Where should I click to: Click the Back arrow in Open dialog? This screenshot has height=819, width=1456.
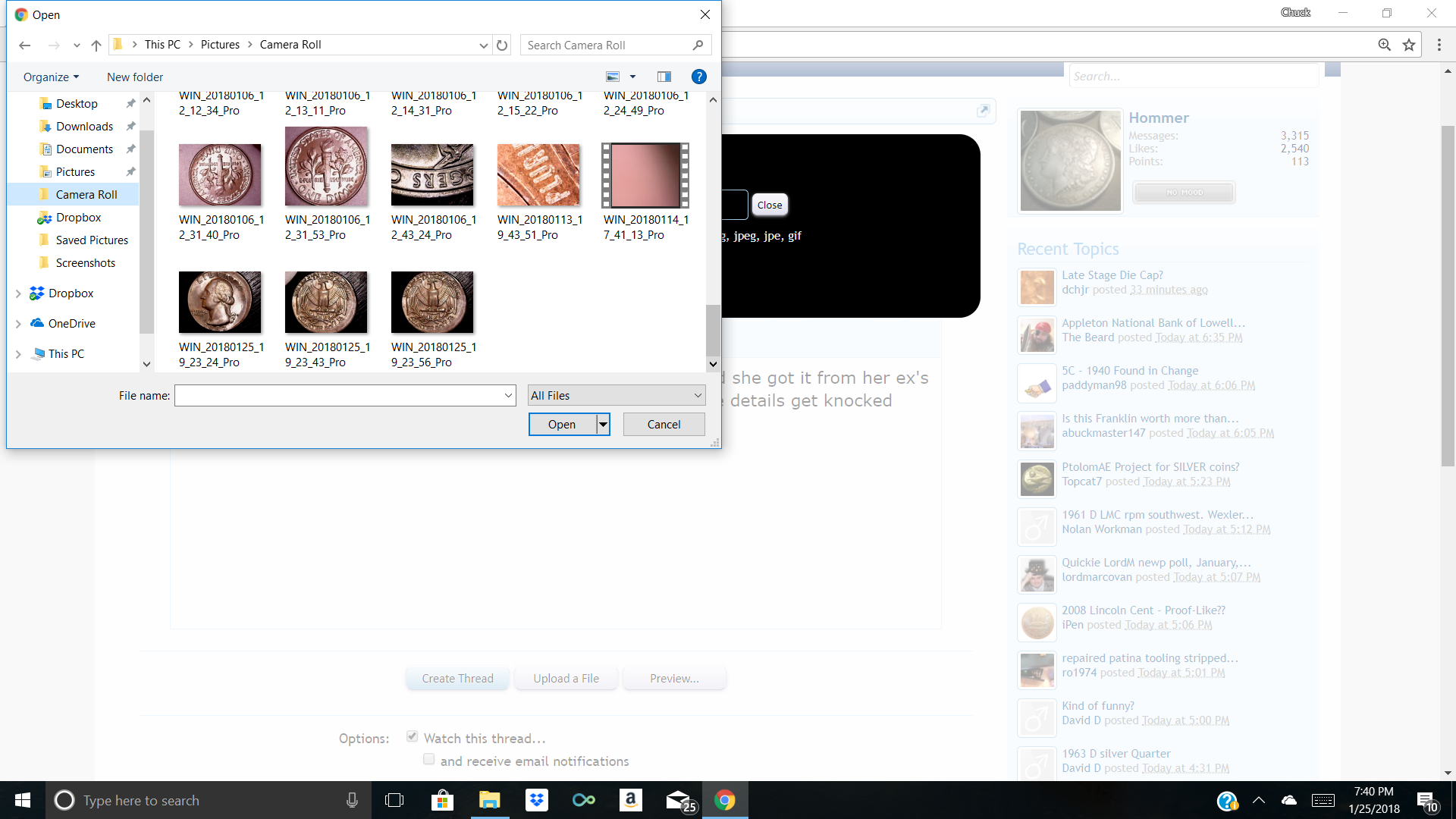tap(25, 45)
